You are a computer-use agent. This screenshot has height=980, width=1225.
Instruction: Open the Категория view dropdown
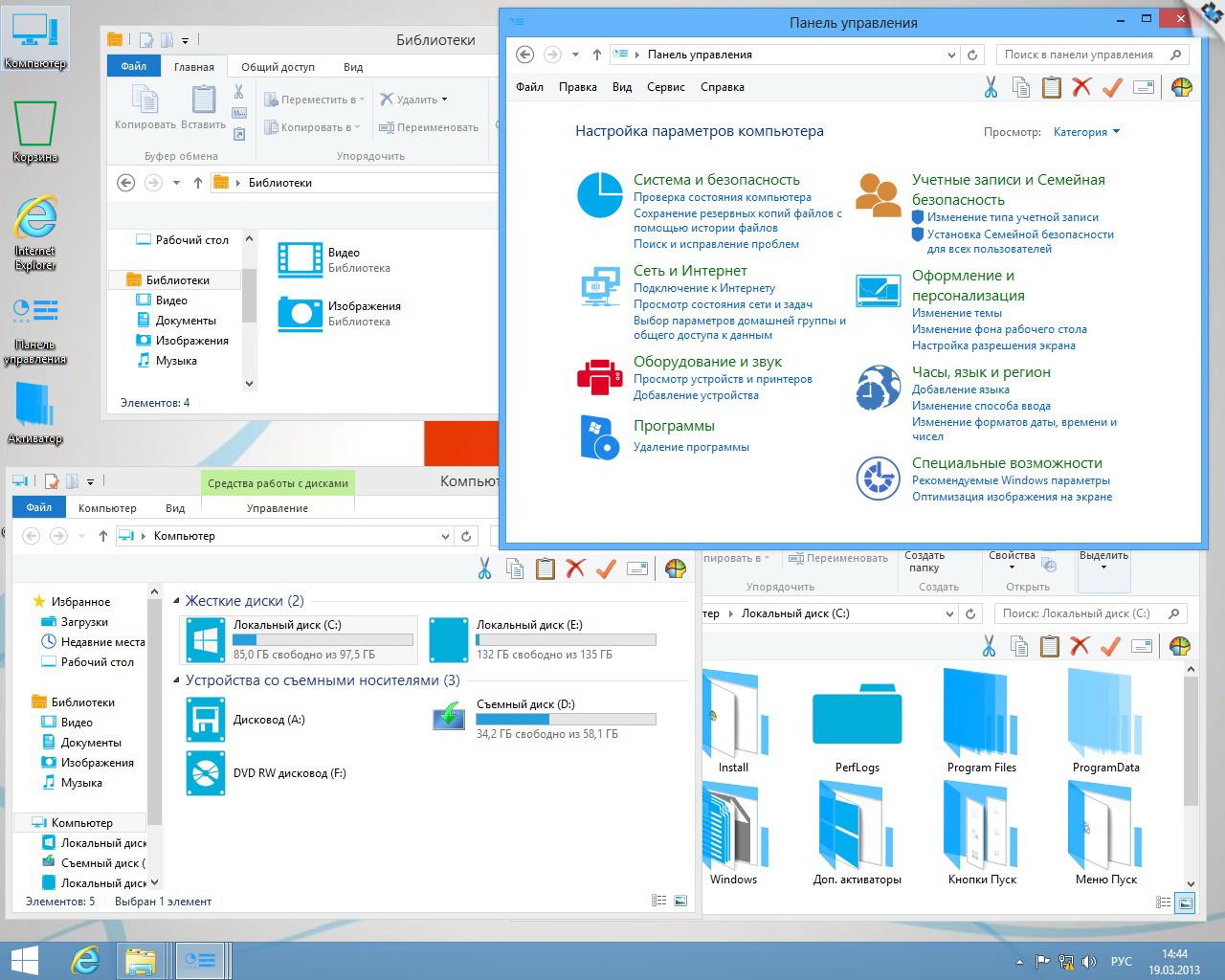click(1086, 132)
